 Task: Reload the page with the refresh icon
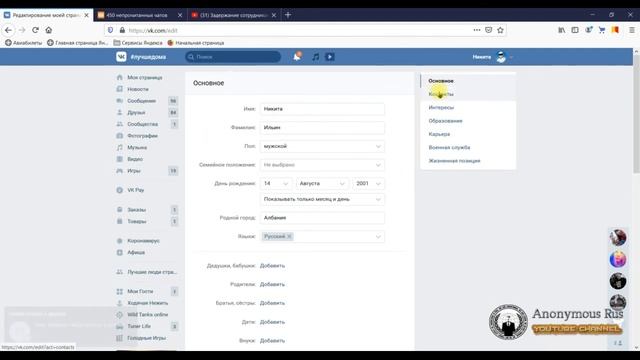pos(35,30)
